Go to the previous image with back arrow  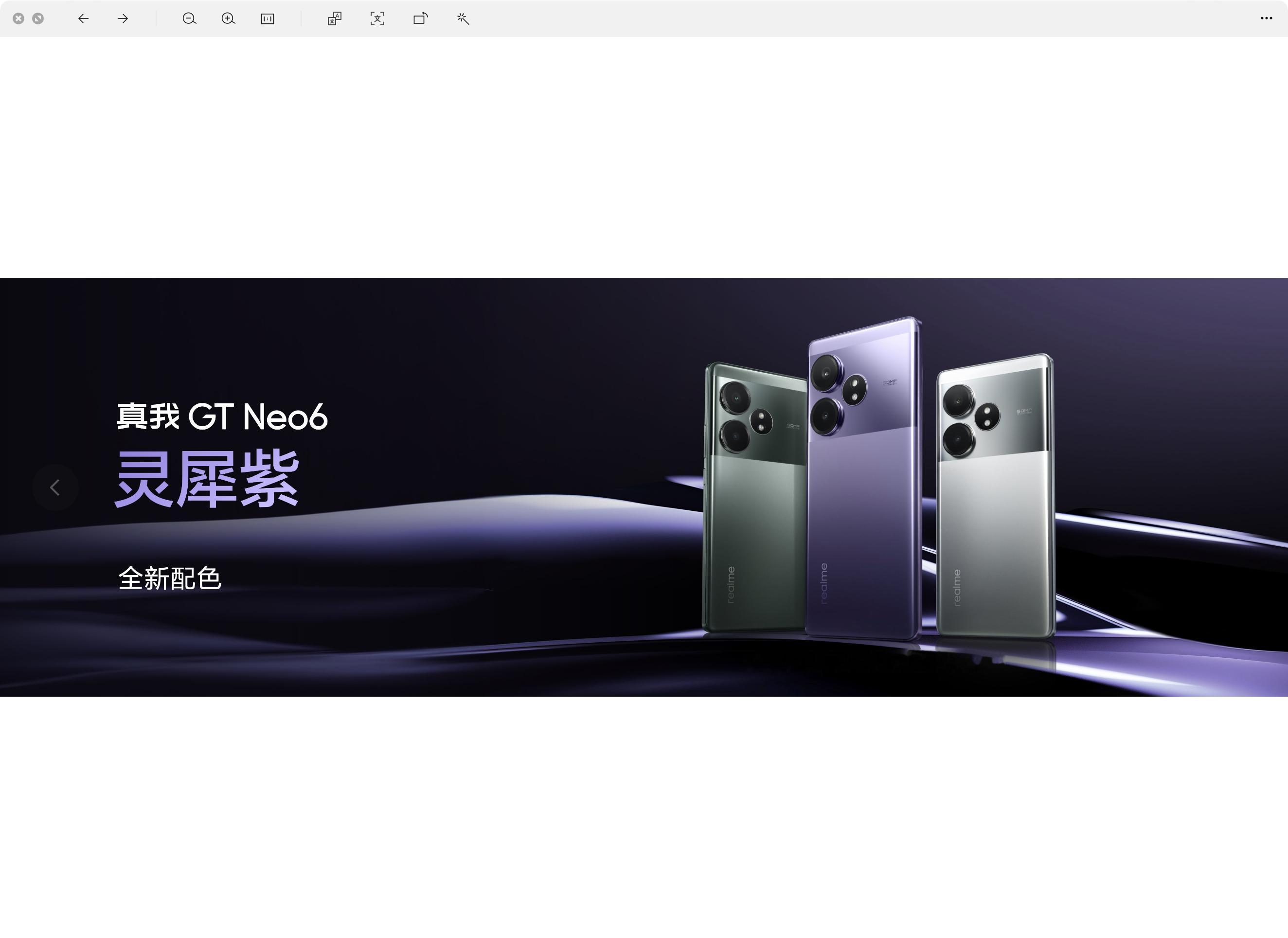[84, 19]
